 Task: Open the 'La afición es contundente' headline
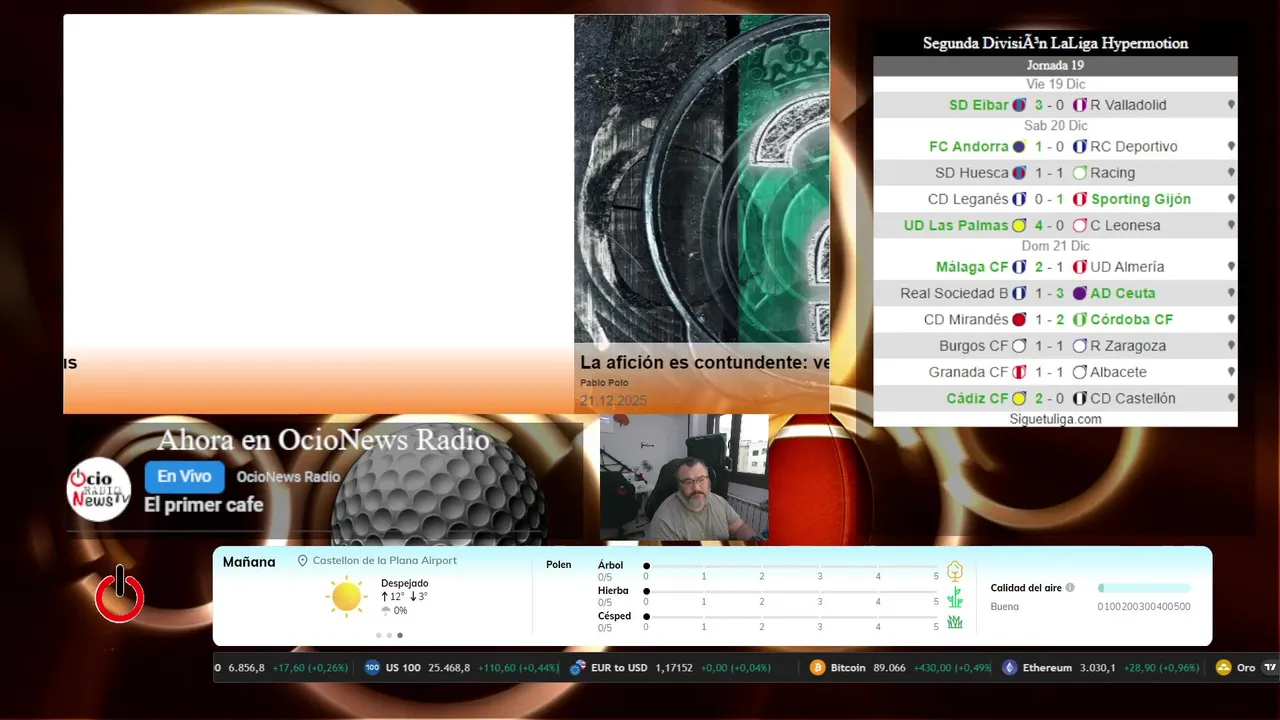[705, 363]
